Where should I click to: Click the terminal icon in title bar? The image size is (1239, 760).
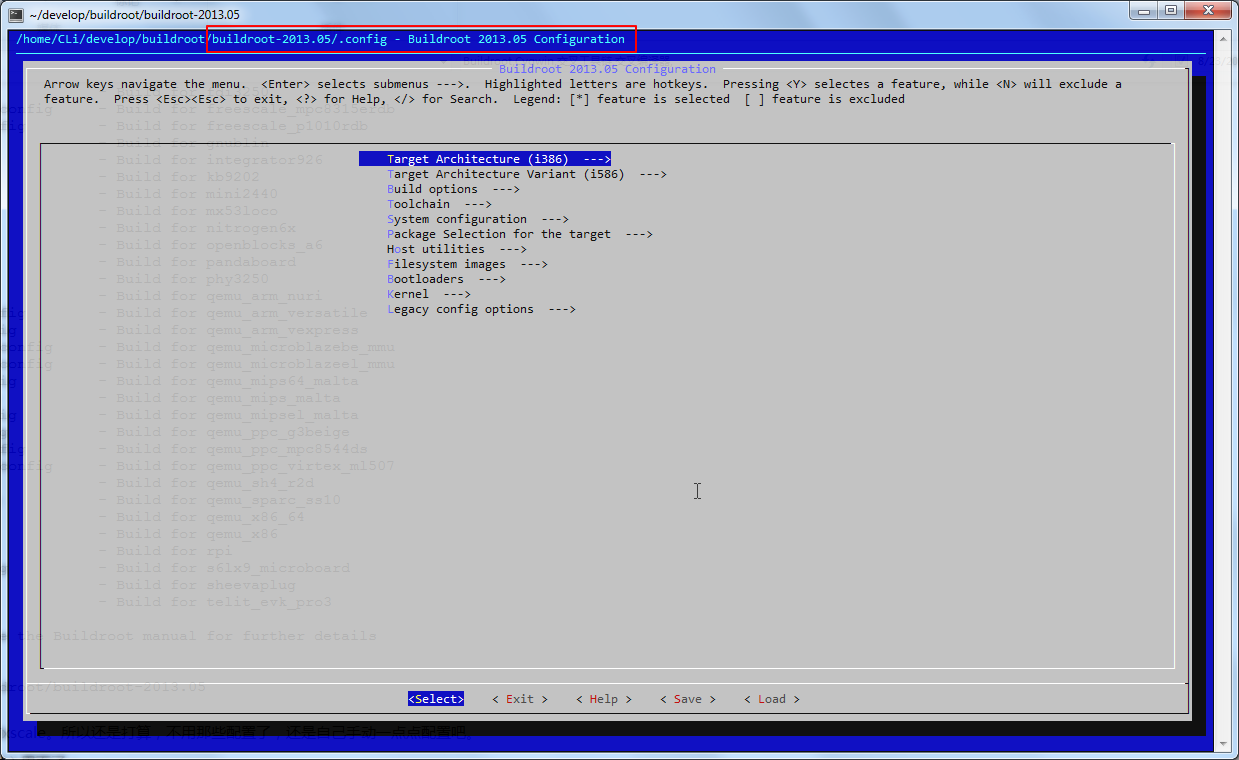pos(16,14)
